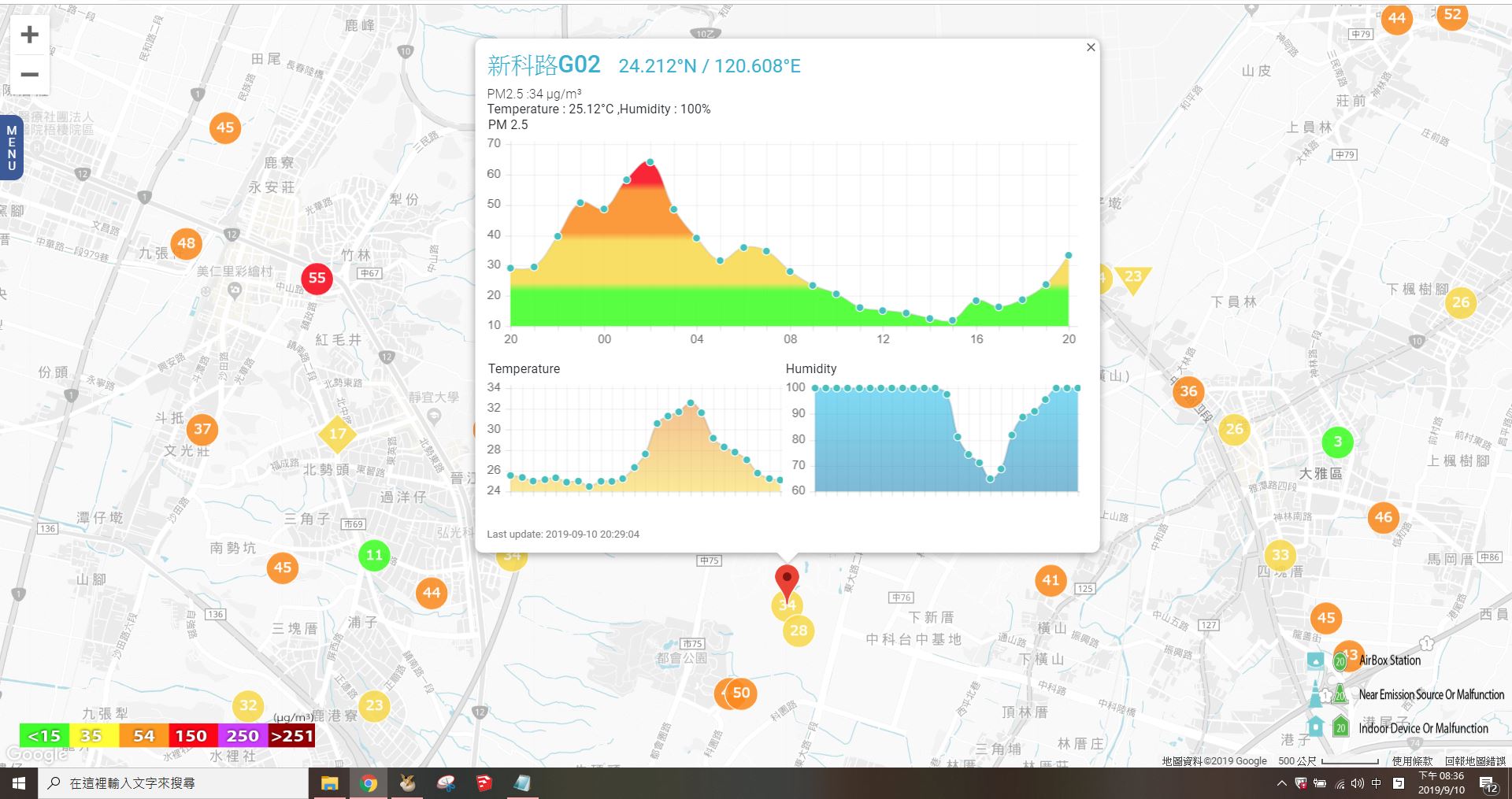The image size is (1512, 799).
Task: Select the yellow 32 station marker
Action: point(248,705)
